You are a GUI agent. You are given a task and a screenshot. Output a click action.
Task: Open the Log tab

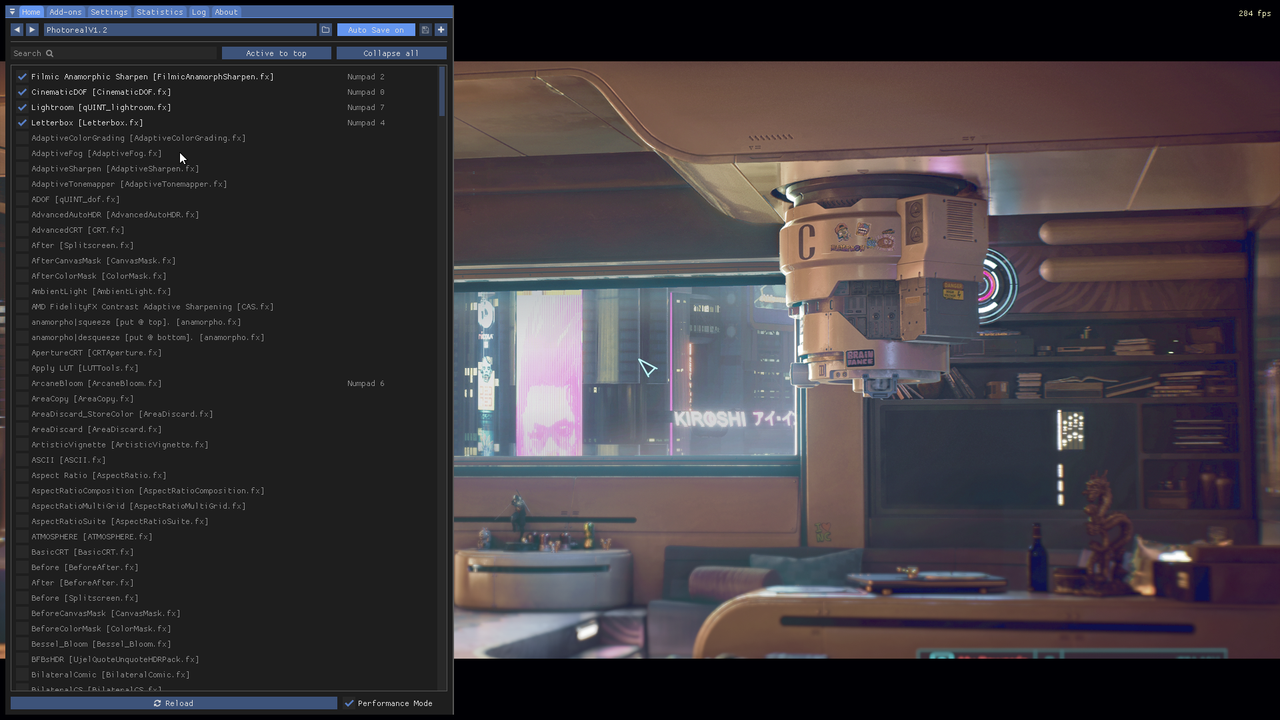[199, 12]
